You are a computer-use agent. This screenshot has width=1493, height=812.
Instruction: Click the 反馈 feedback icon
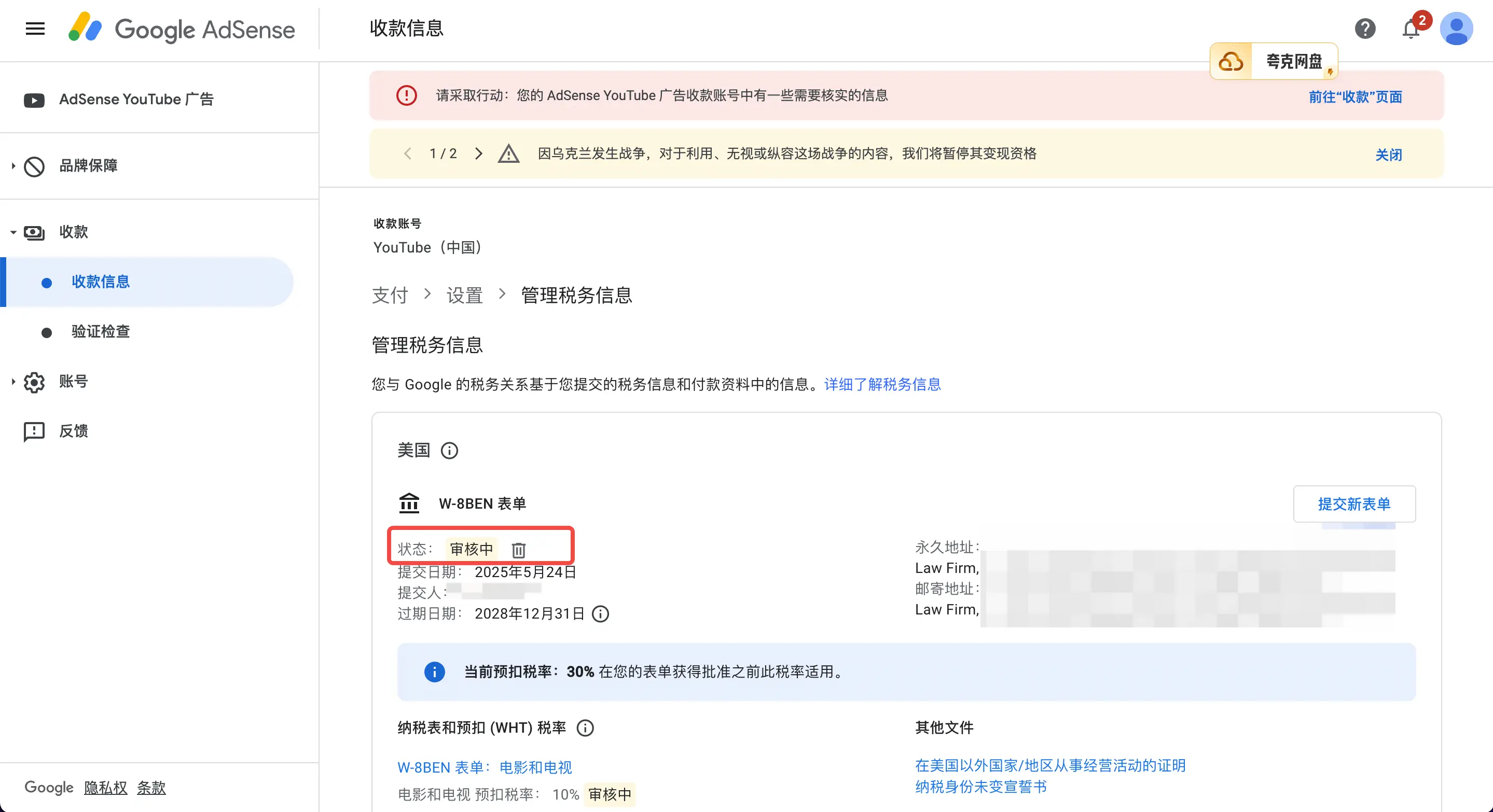click(34, 431)
